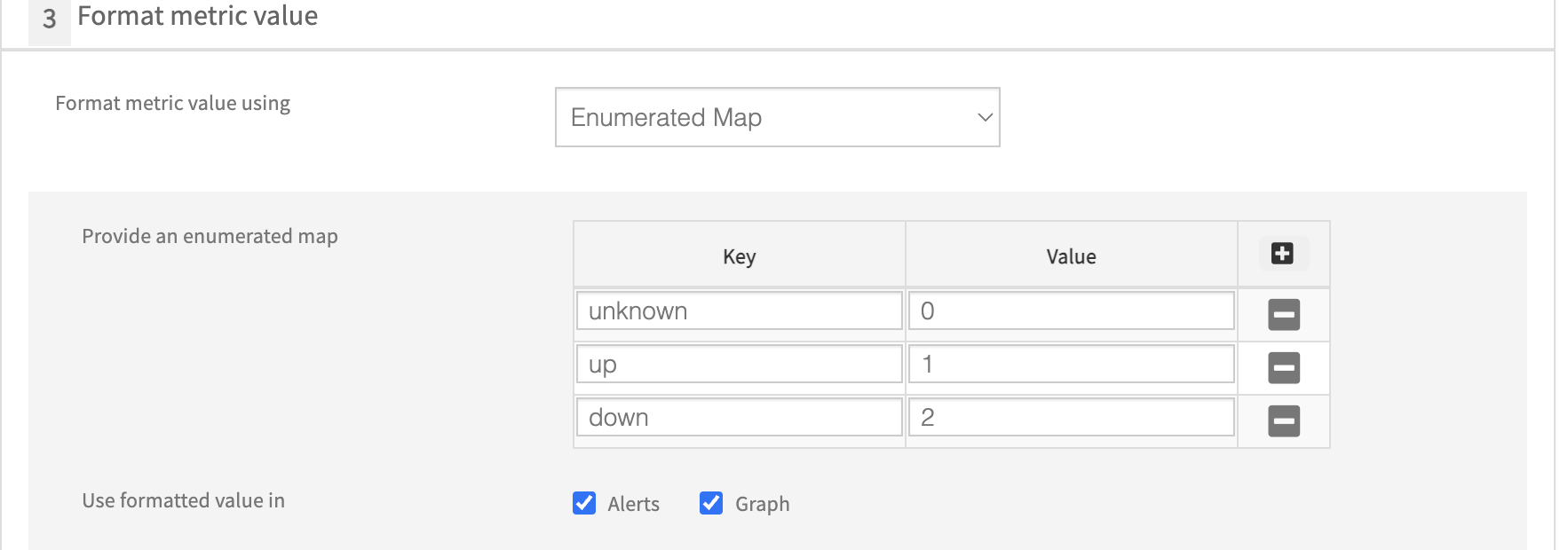The height and width of the screenshot is (550, 1568).
Task: Click the value field containing 2
Action: (1071, 418)
